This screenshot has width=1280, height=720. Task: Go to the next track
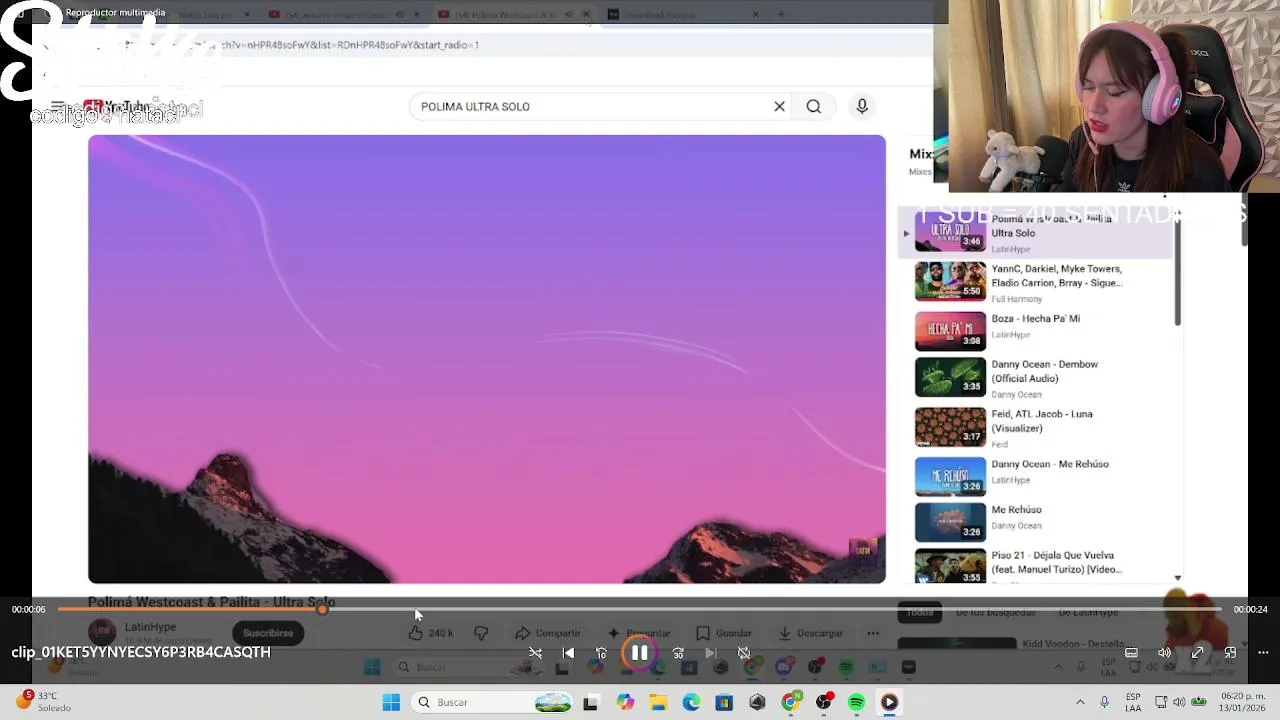(x=710, y=653)
